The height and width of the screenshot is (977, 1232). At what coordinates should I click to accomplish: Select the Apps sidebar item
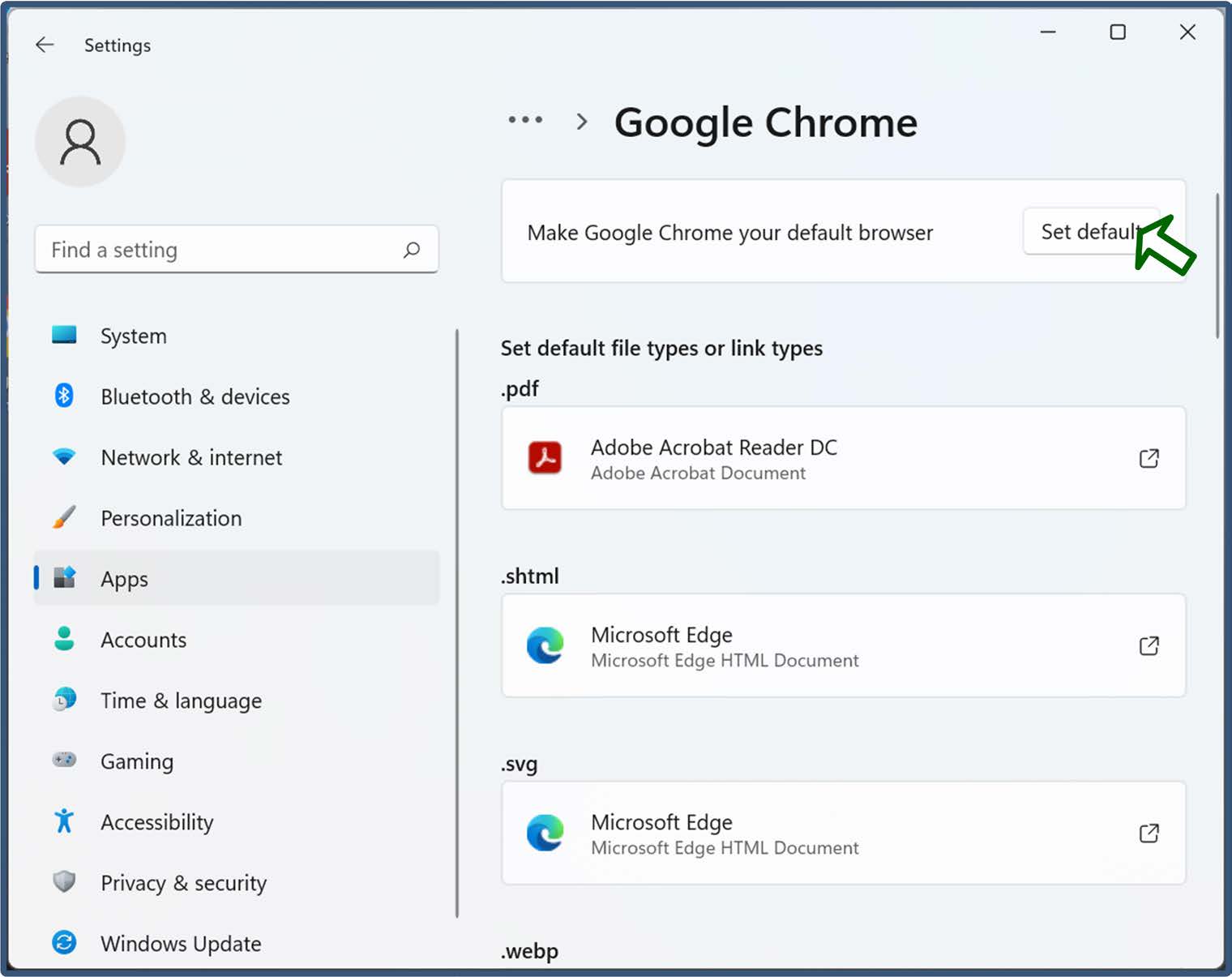[x=237, y=577]
